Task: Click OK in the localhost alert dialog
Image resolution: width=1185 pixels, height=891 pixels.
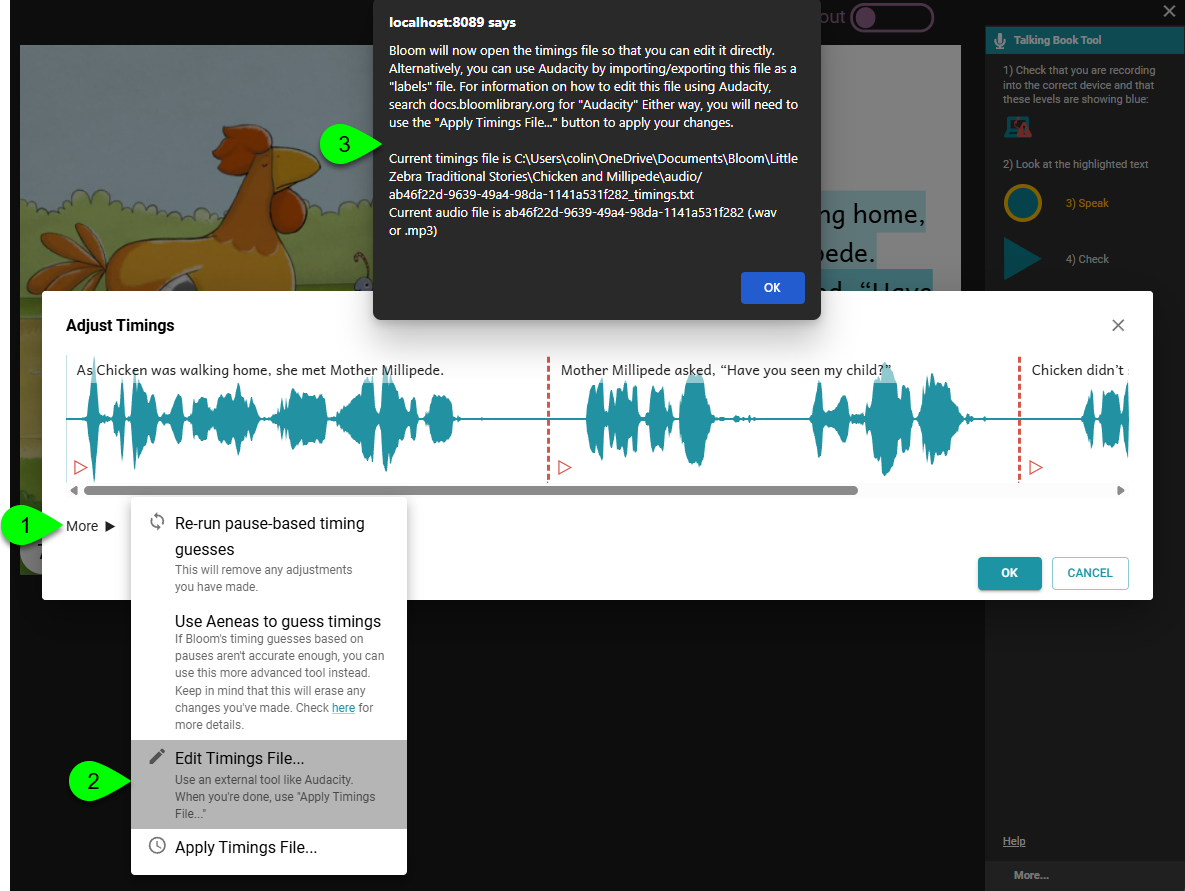Action: pyautogui.click(x=772, y=287)
